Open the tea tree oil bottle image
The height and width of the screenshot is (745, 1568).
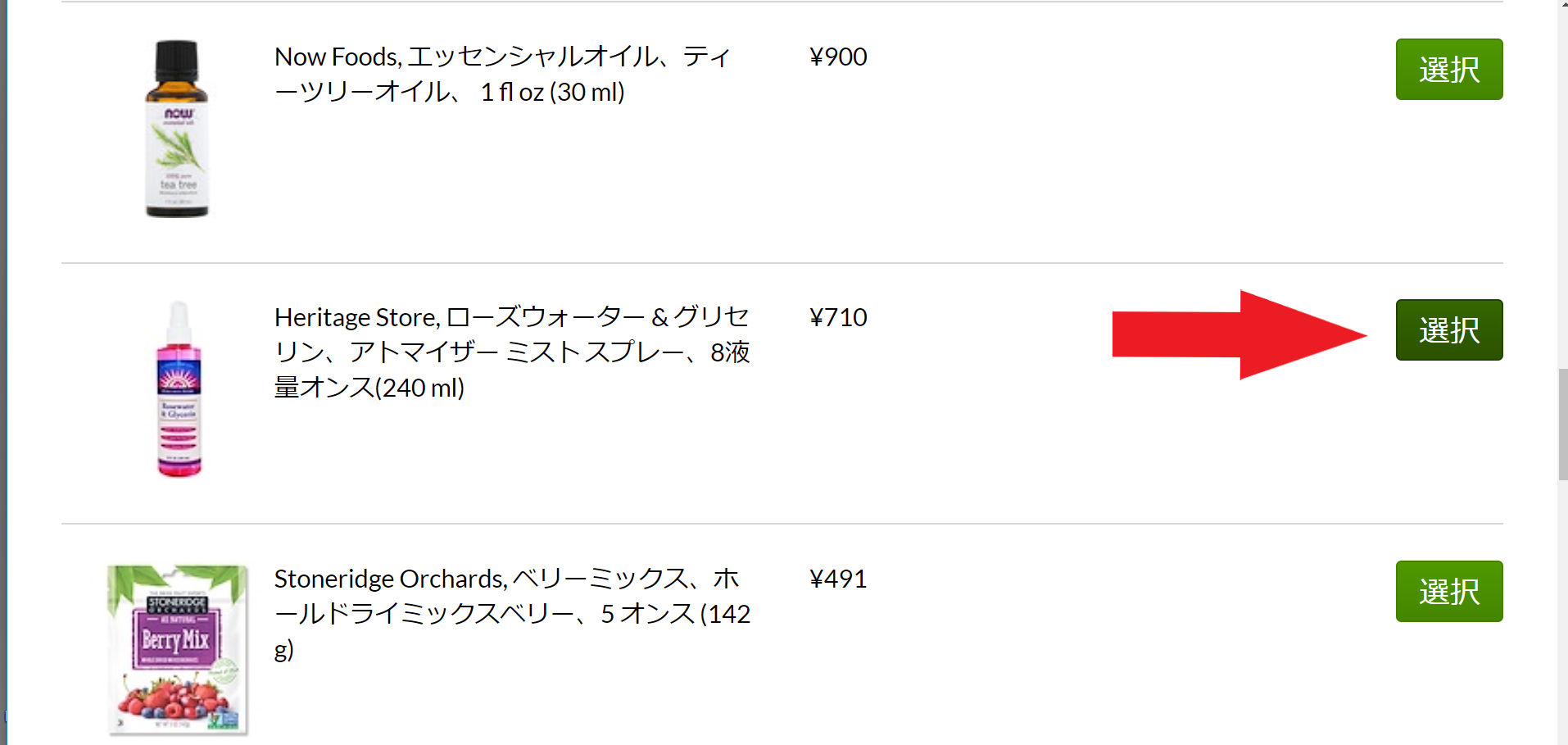pyautogui.click(x=177, y=129)
